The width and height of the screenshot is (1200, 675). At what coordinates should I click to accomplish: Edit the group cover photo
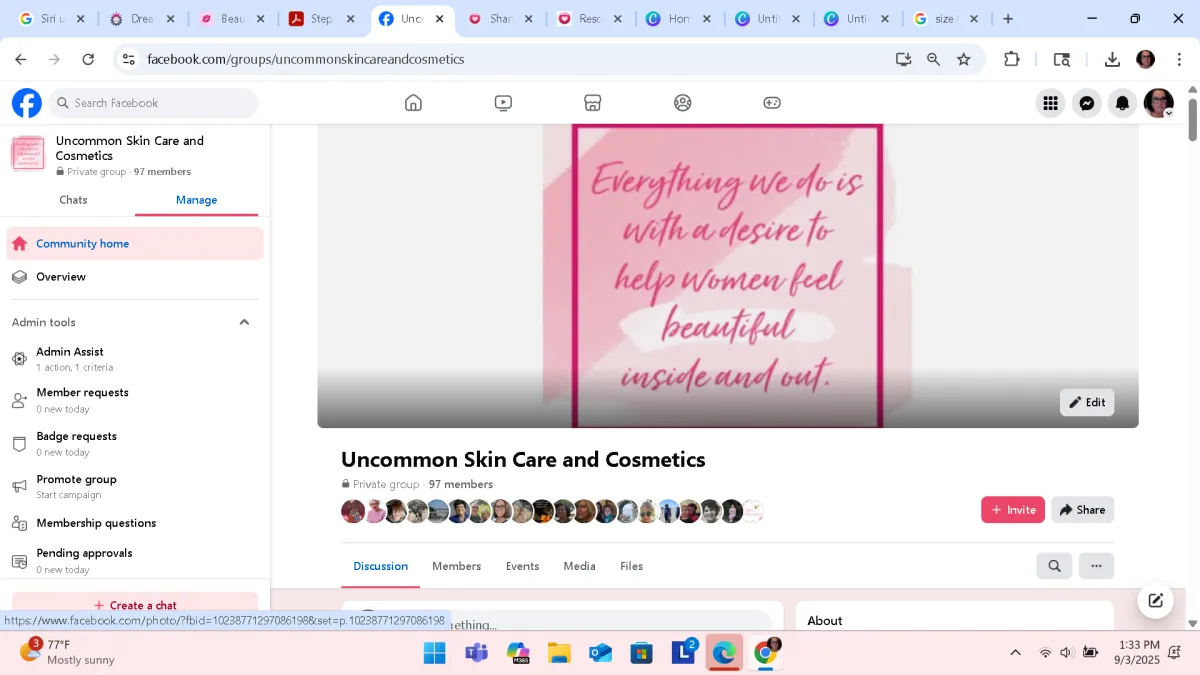point(1087,402)
